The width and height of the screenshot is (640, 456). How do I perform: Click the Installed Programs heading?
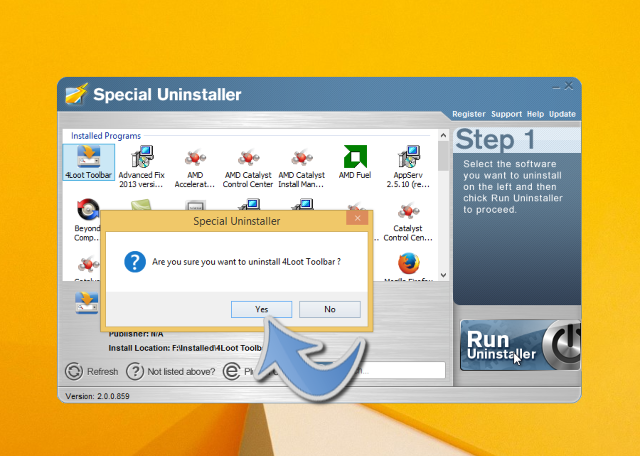click(106, 136)
